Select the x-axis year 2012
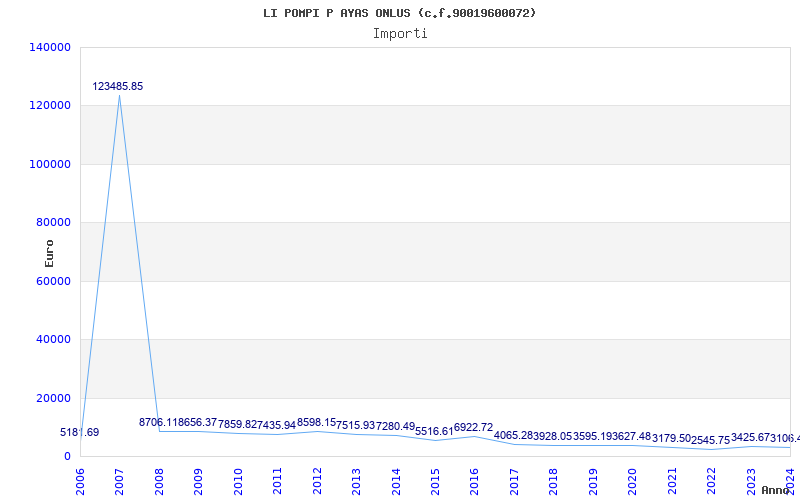The image size is (800, 500). pyautogui.click(x=317, y=481)
